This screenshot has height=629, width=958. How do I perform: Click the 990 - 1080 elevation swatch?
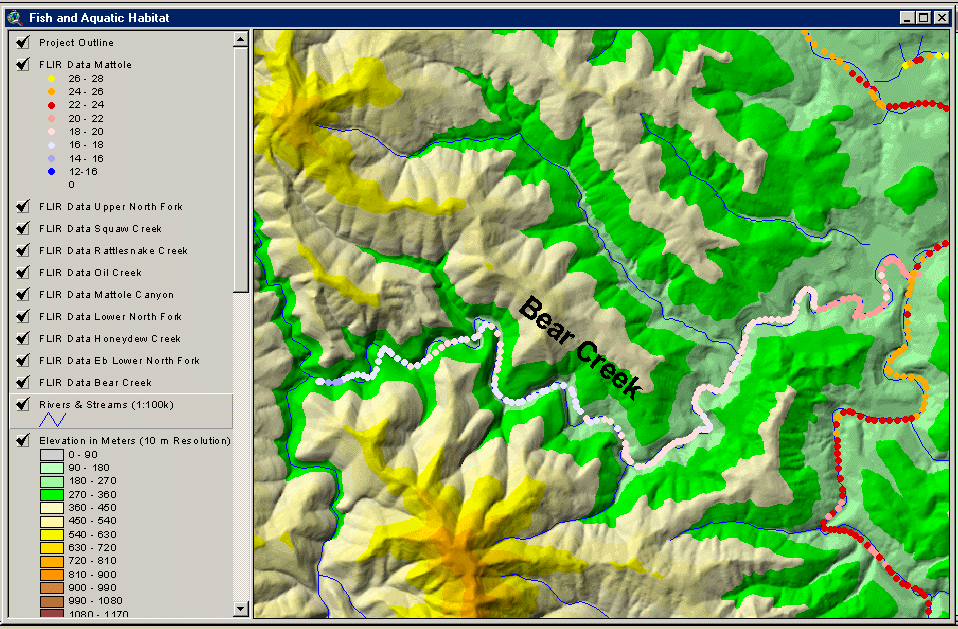point(52,602)
